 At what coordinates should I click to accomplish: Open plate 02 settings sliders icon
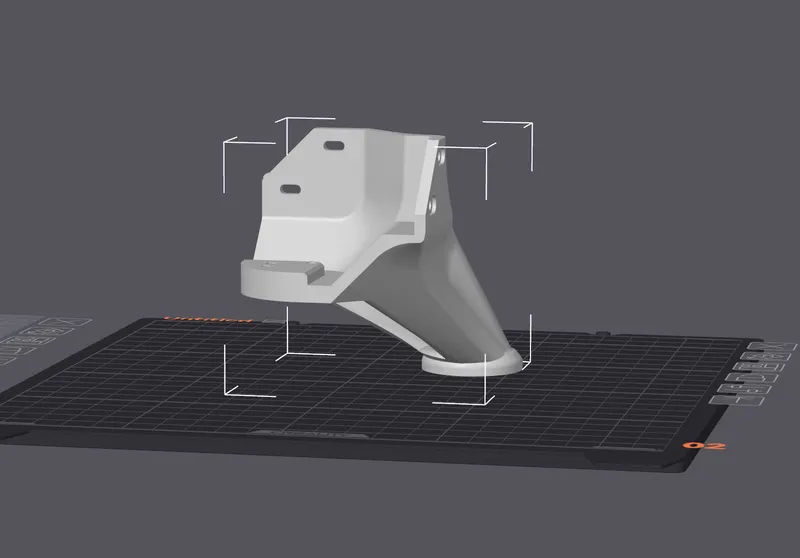click(744, 389)
